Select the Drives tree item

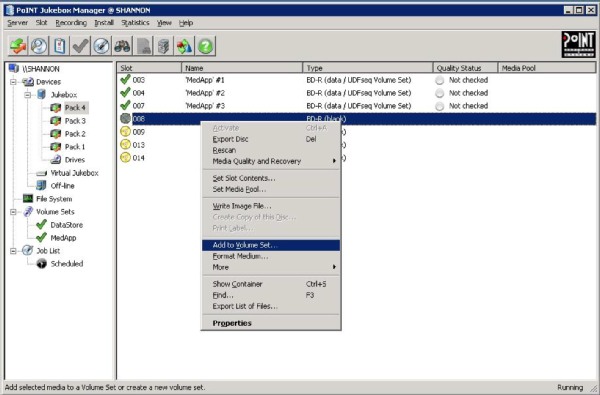click(x=75, y=160)
